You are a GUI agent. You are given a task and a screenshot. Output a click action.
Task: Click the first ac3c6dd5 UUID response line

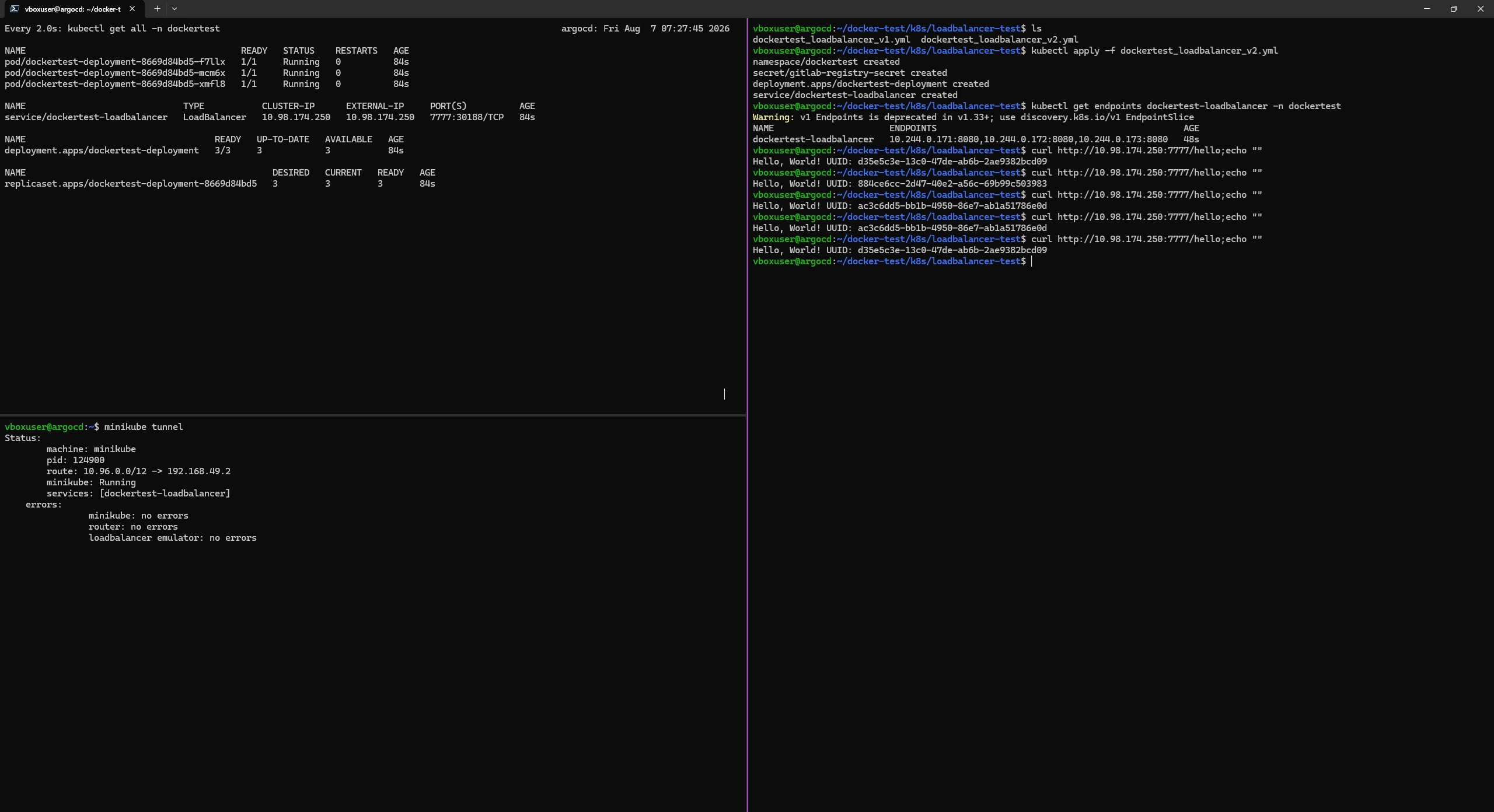point(899,206)
